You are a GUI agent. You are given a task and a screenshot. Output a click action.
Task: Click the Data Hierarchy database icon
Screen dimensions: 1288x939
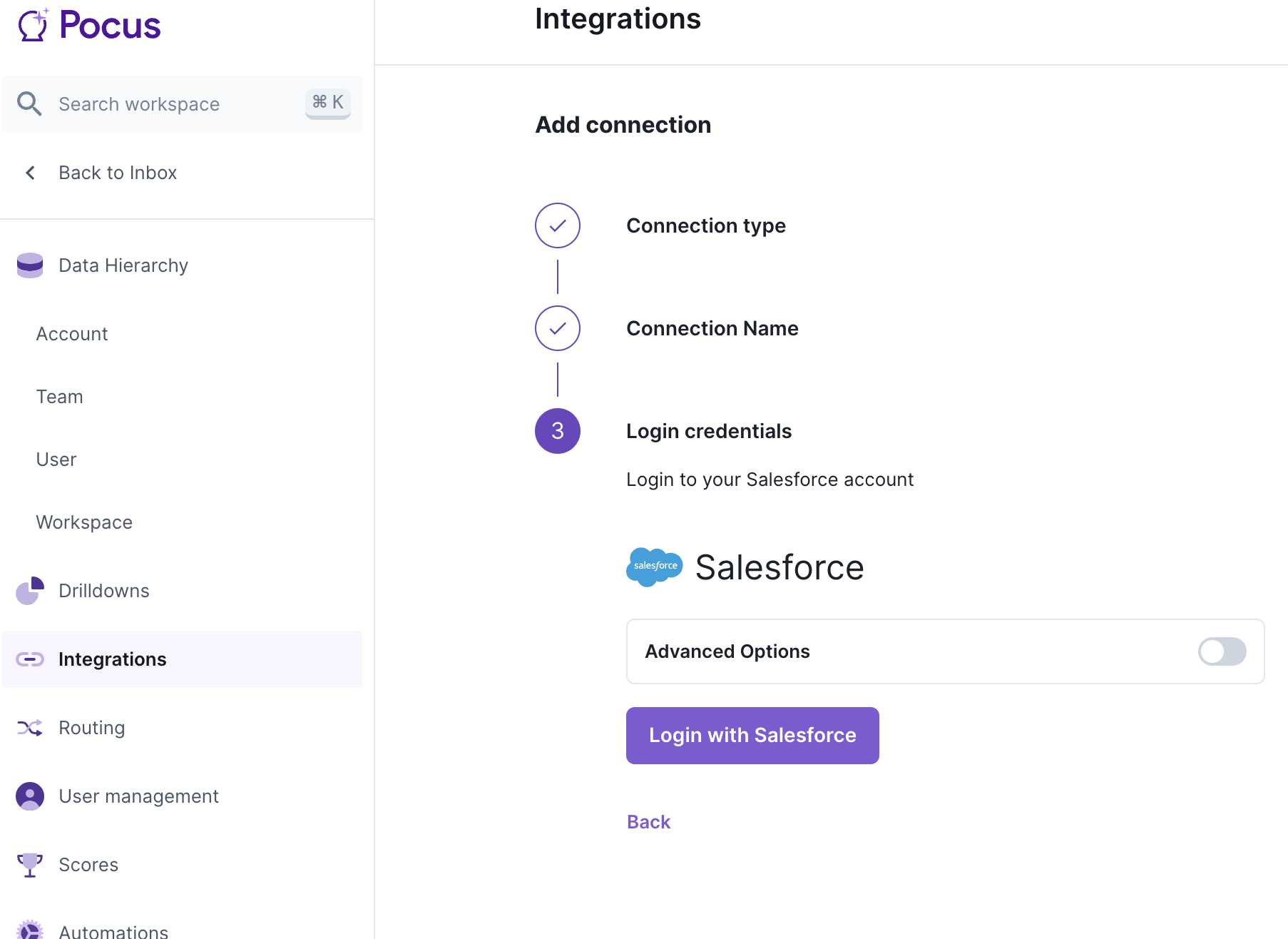click(30, 265)
